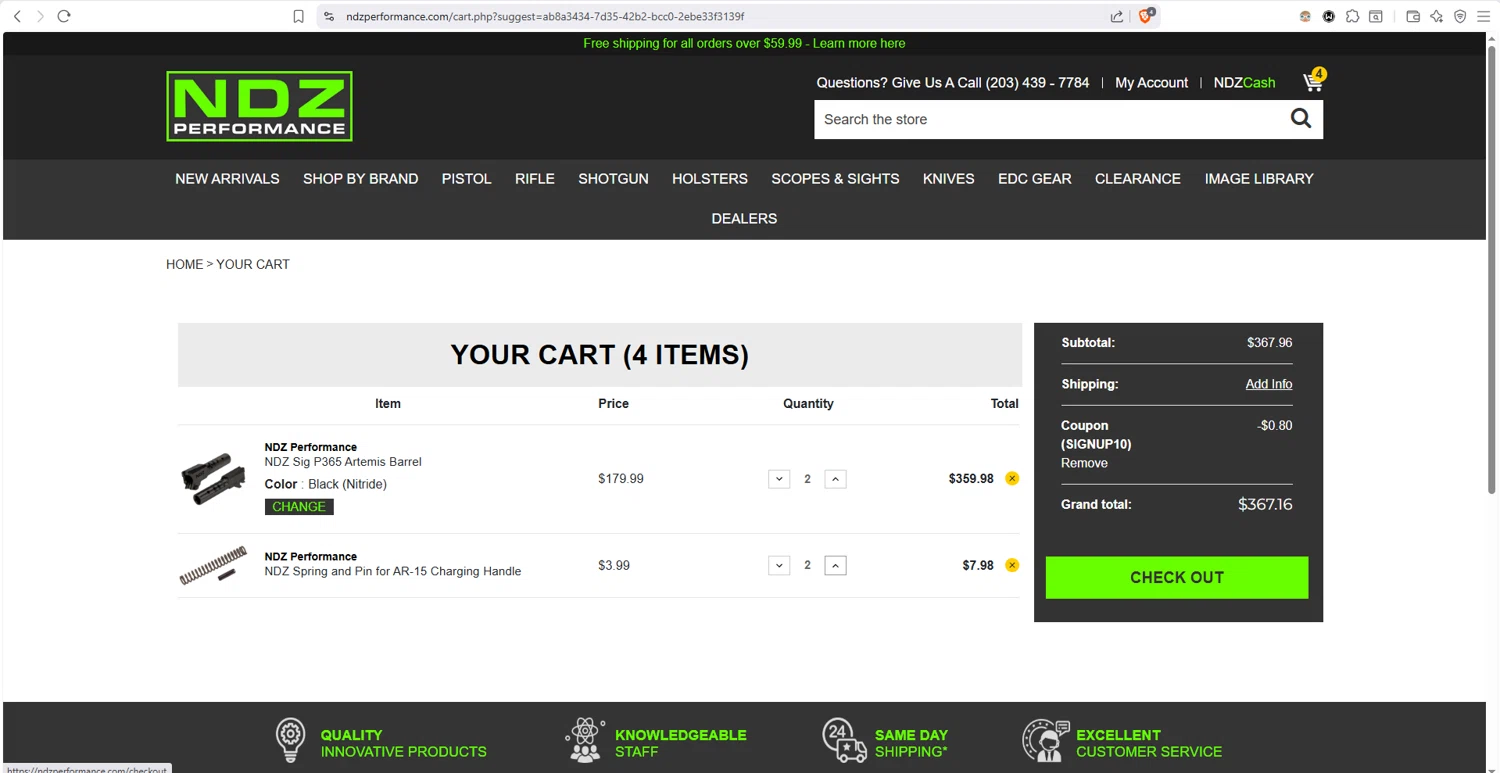Click the phone number (203) 439 - 7784
This screenshot has height=773, width=1500.
1037,83
